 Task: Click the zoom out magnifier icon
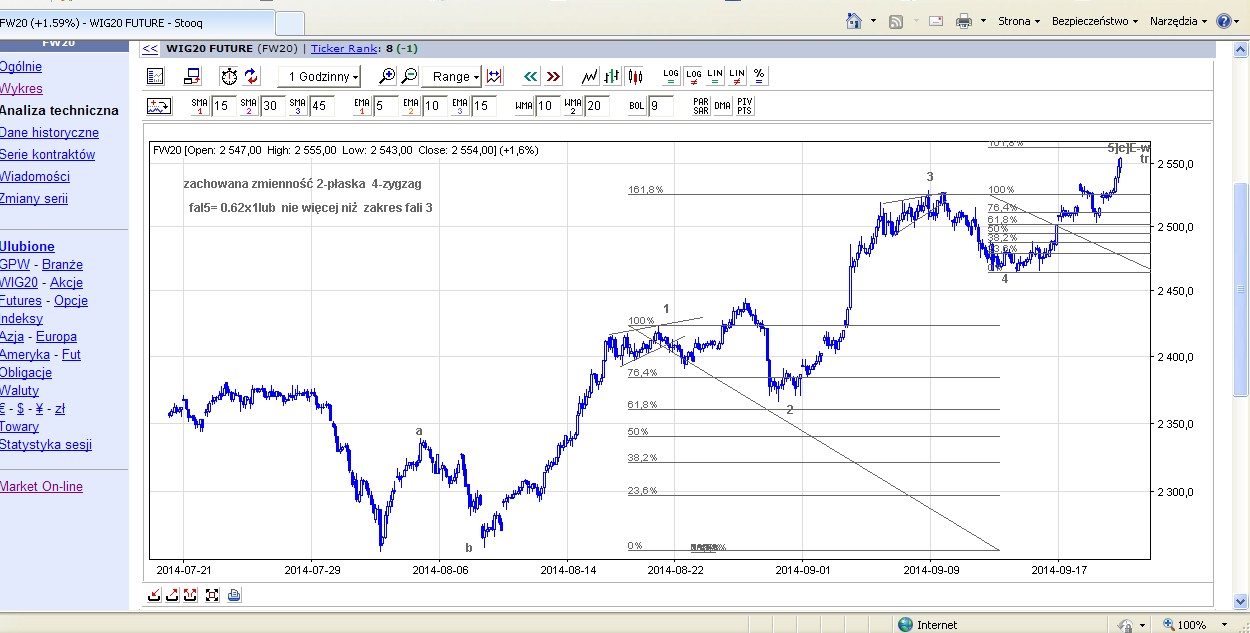[409, 76]
